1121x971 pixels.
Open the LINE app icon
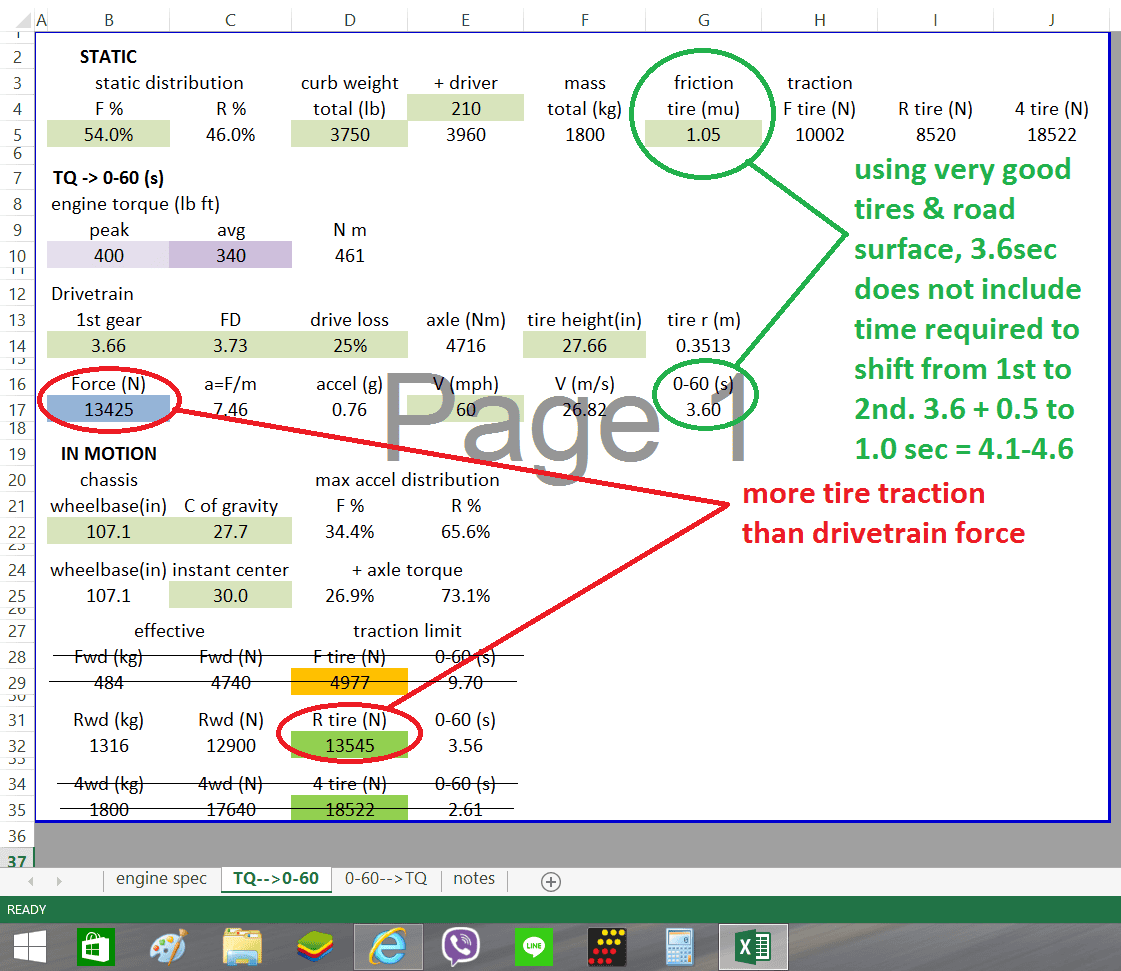click(534, 947)
